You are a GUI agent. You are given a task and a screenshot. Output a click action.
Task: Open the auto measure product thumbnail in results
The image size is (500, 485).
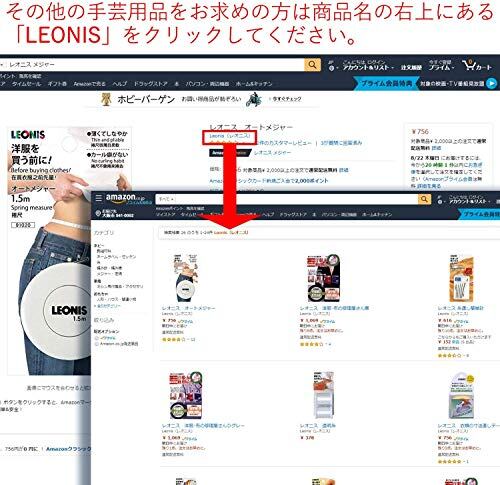coord(185,278)
